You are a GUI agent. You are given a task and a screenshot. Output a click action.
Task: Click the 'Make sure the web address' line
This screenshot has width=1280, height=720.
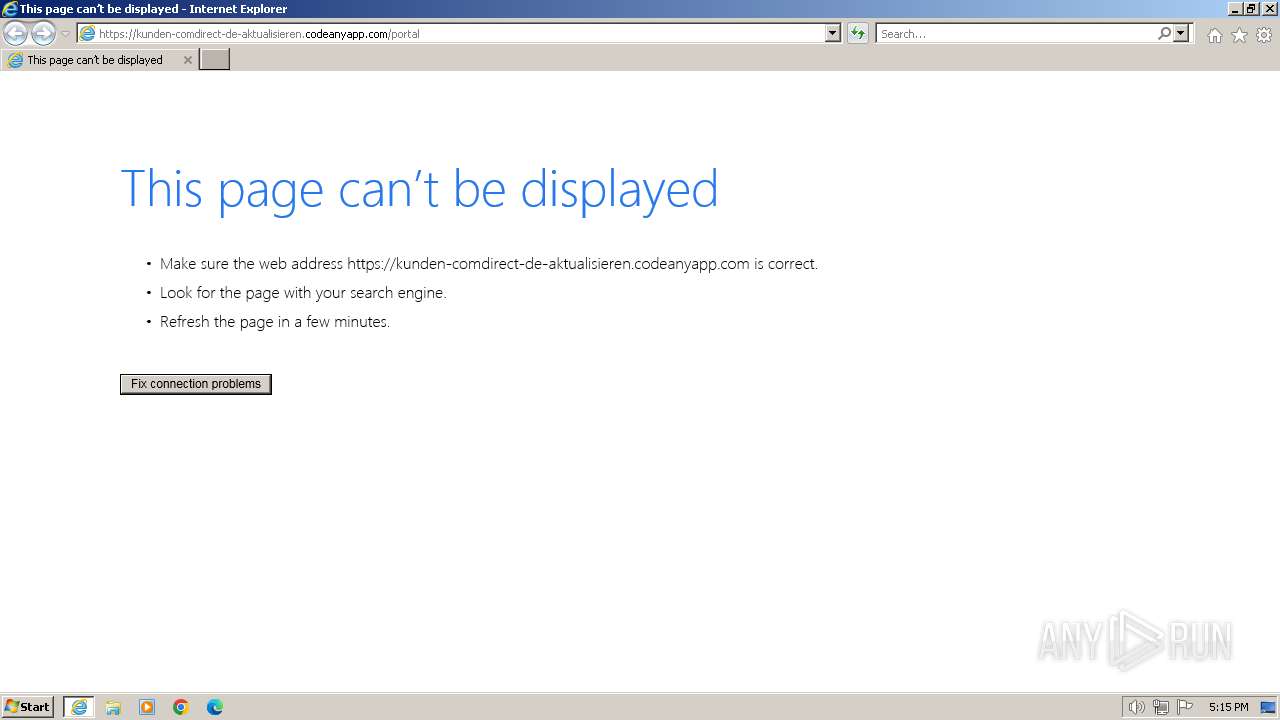[489, 264]
